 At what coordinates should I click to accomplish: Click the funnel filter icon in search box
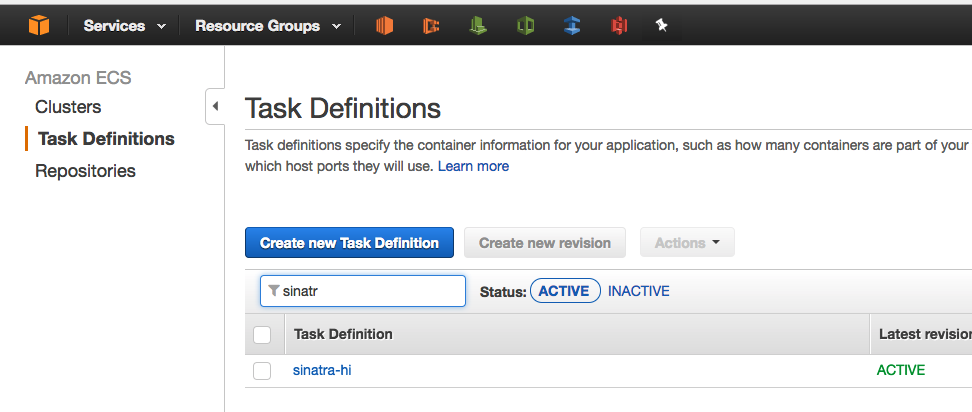pyautogui.click(x=273, y=291)
